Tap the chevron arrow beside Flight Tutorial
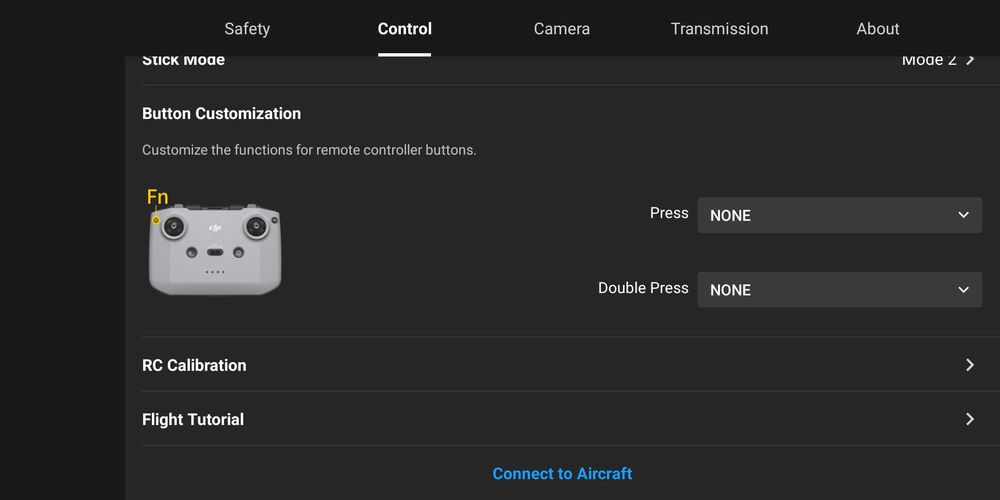The height and width of the screenshot is (500, 1000). click(969, 419)
